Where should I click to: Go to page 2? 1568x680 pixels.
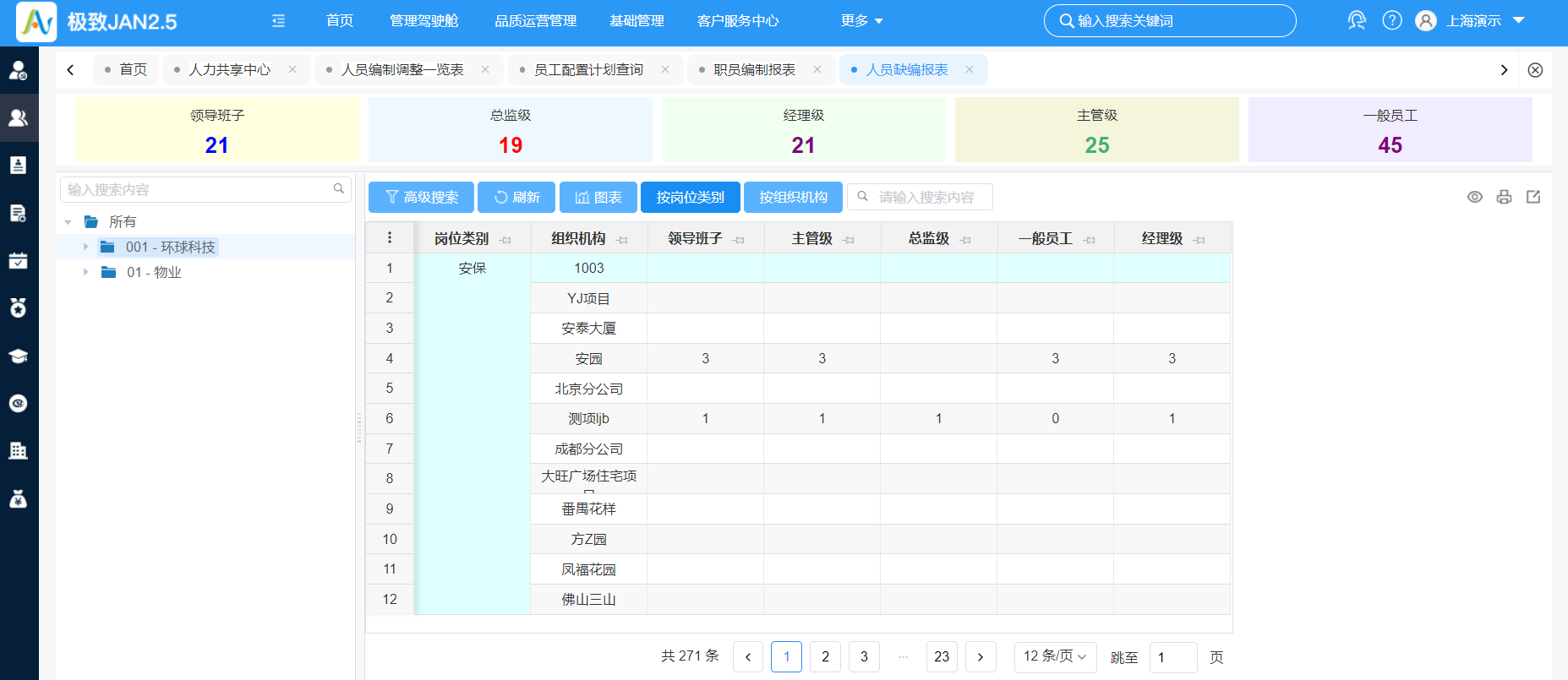coord(826,656)
